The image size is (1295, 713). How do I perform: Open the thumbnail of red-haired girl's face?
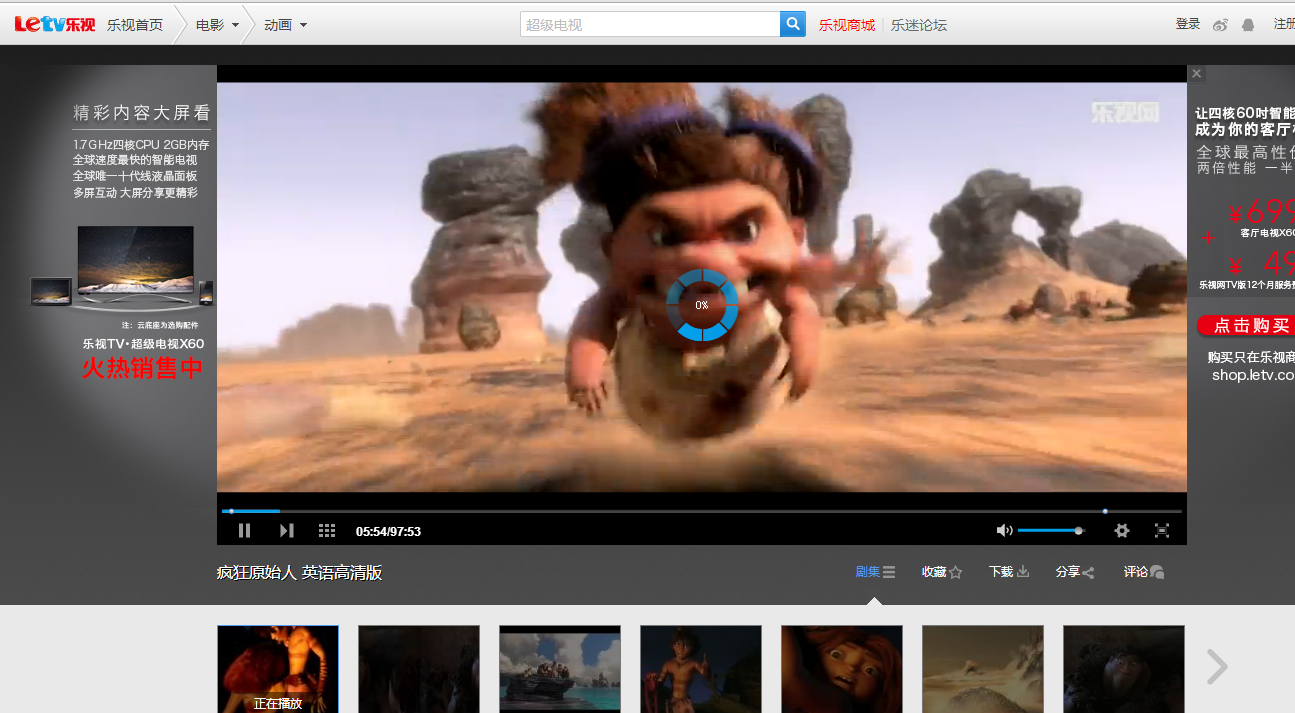click(842, 669)
